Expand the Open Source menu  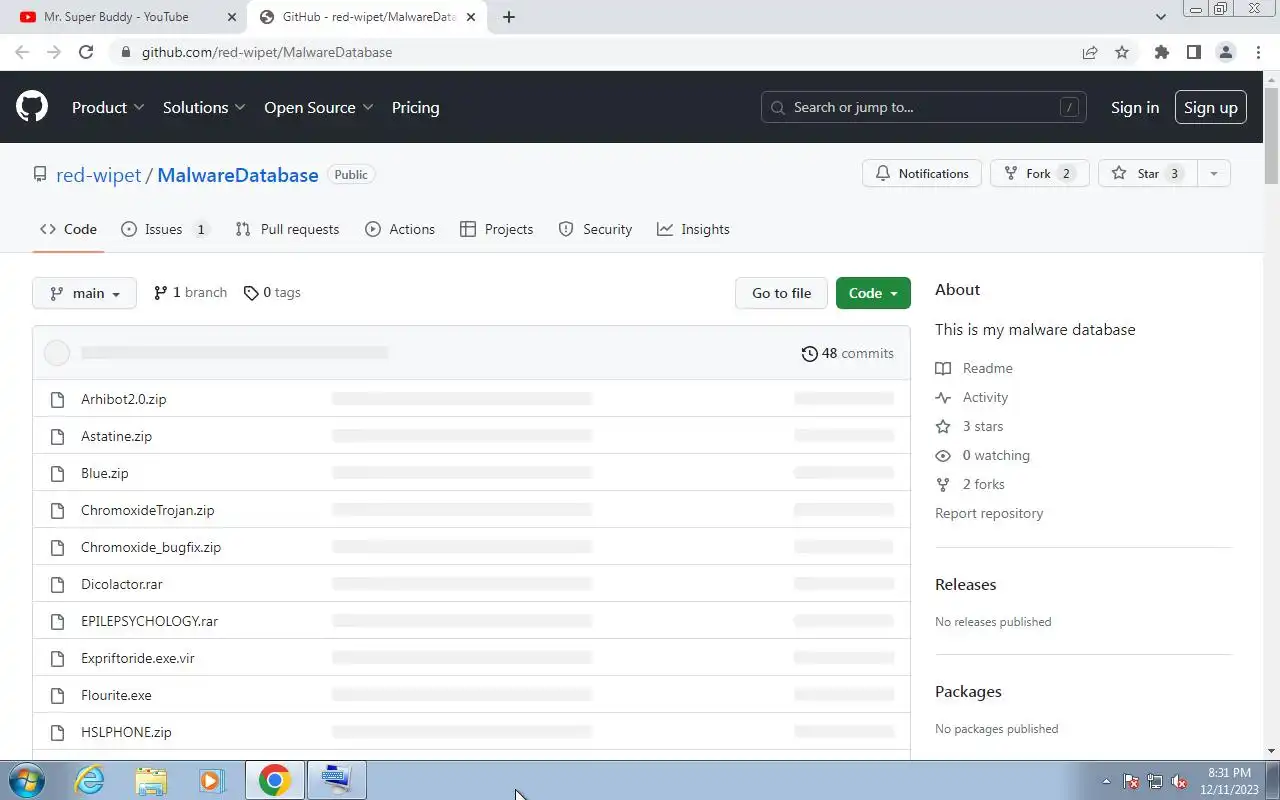pyautogui.click(x=319, y=107)
